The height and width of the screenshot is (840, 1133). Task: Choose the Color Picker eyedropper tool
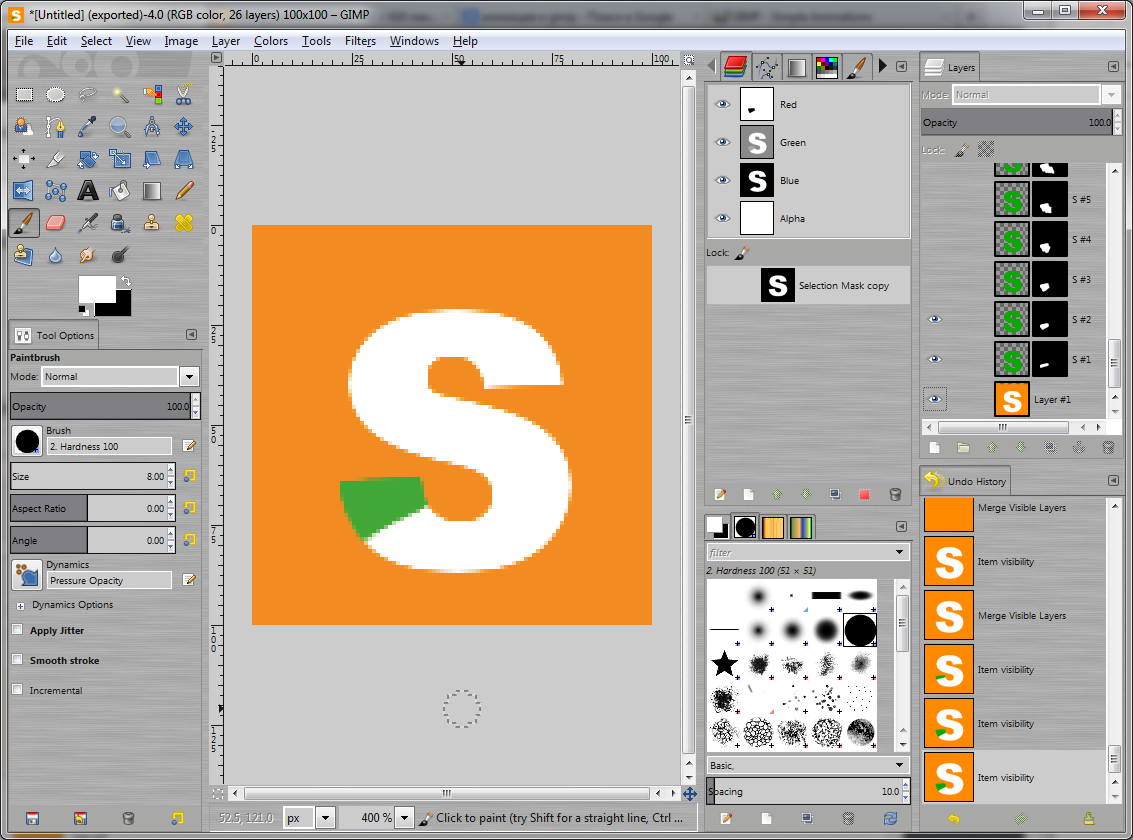pyautogui.click(x=87, y=127)
